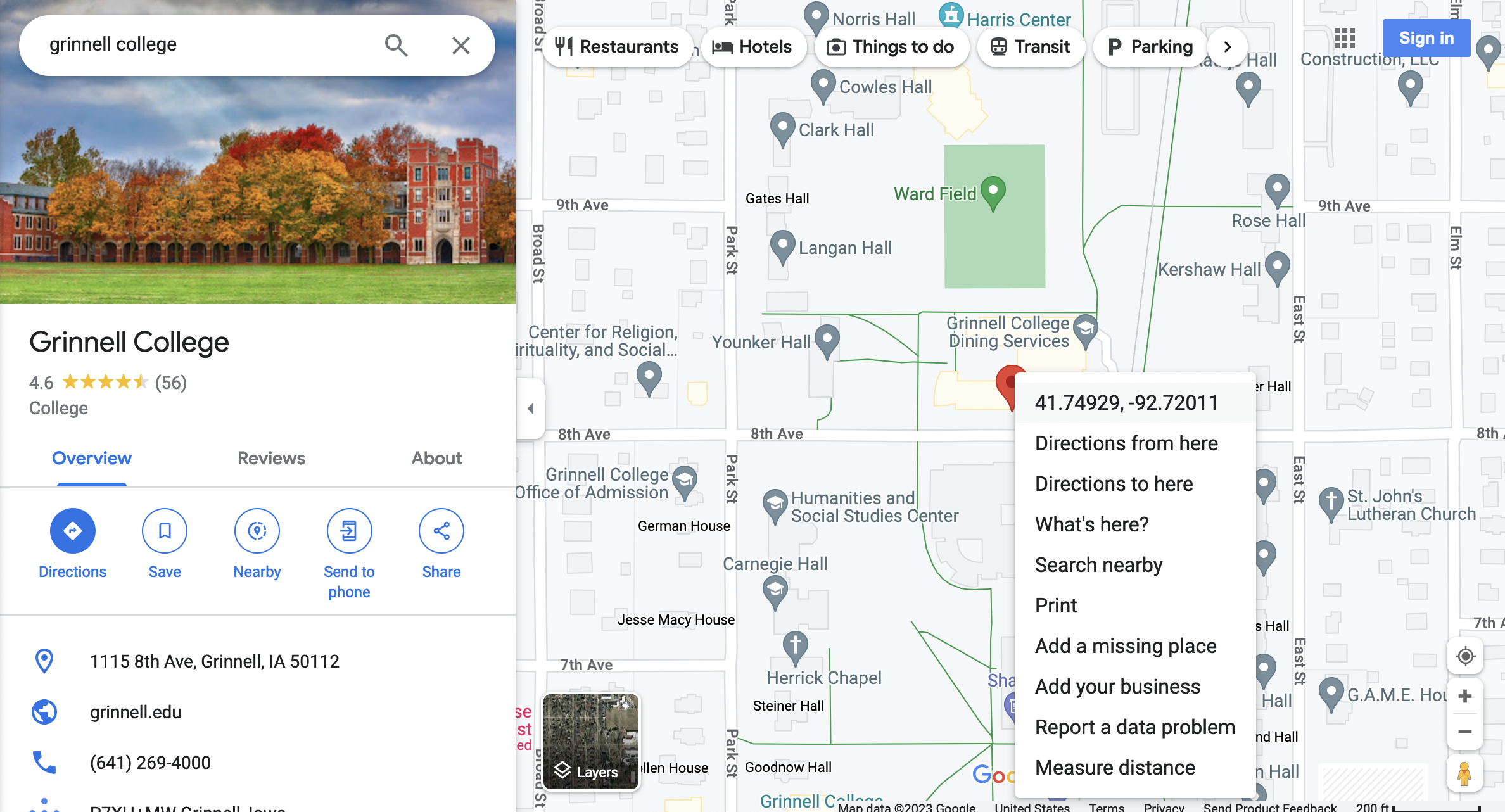
Task: Click the Herrick Chapel cross marker
Action: [x=795, y=647]
